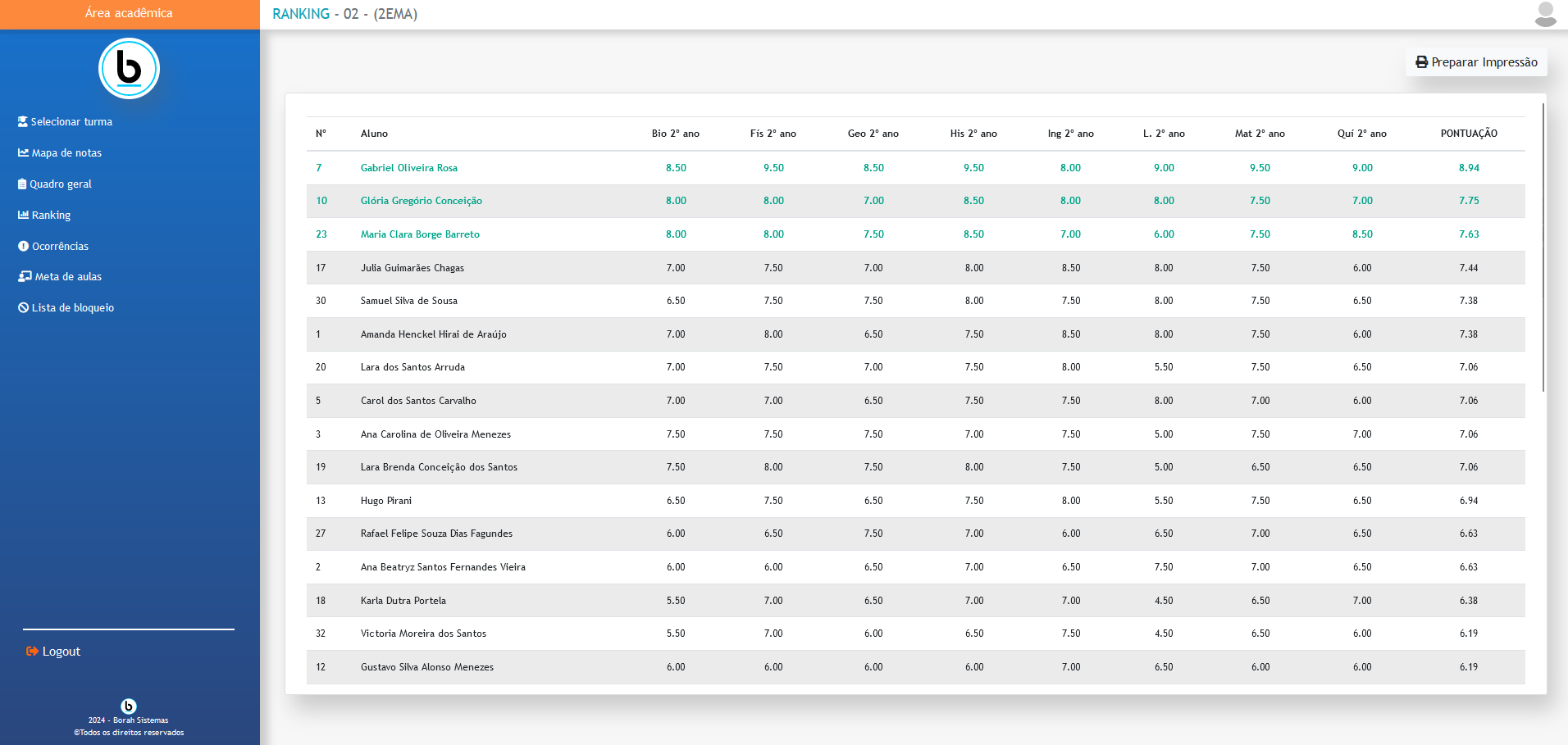
Task: Click Maria Clara Borge Barreto's score 7.63
Action: tap(1469, 234)
